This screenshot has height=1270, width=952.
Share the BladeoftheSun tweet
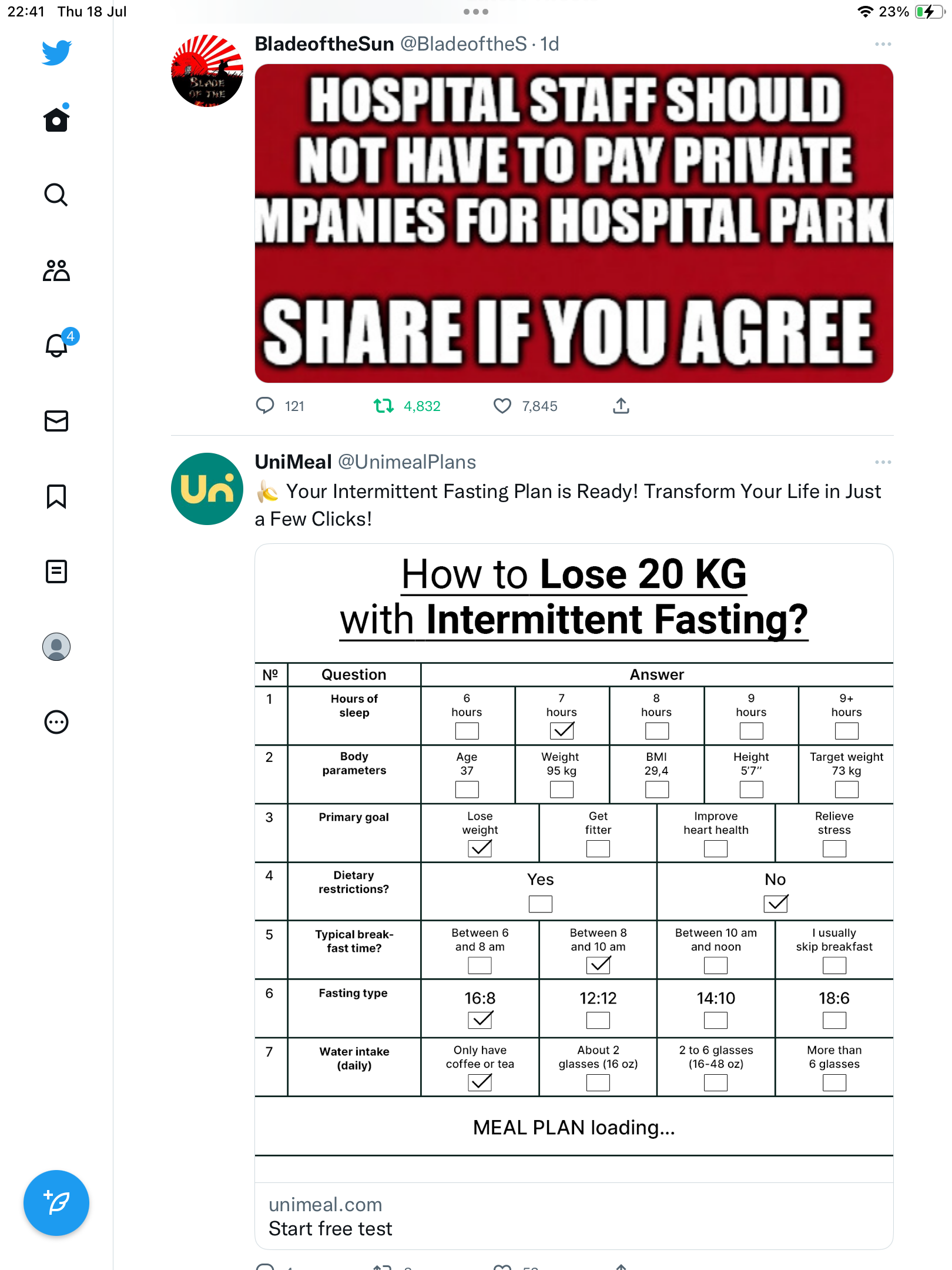tap(621, 406)
